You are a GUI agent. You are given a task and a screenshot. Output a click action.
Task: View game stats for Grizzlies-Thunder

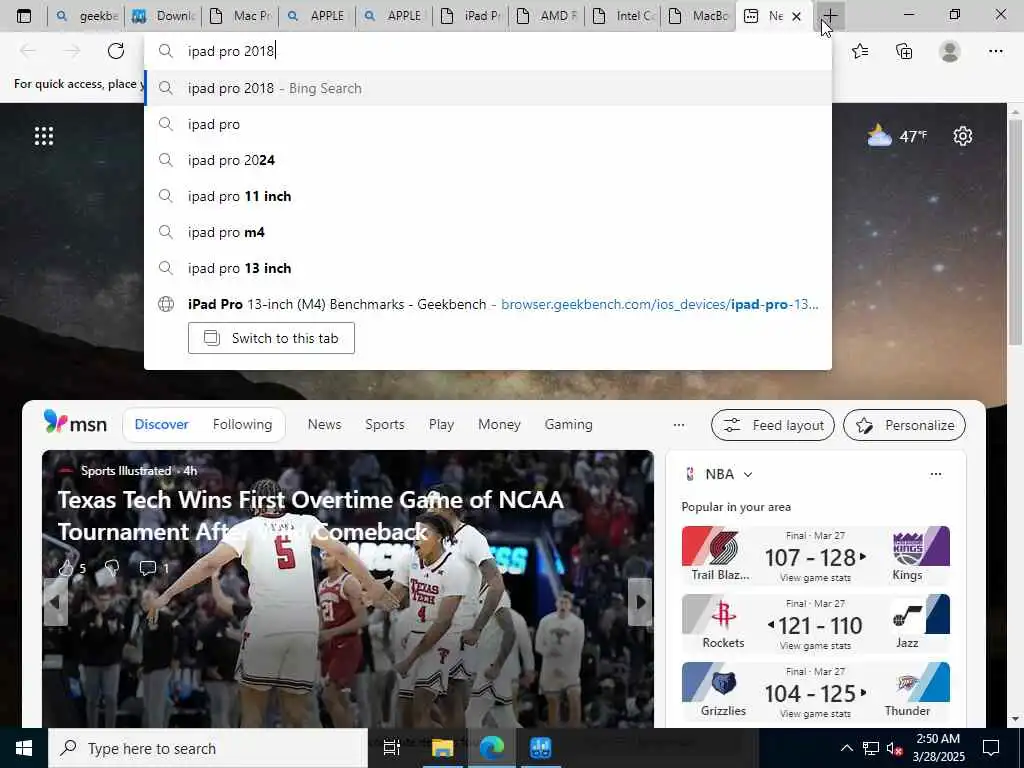(x=815, y=713)
